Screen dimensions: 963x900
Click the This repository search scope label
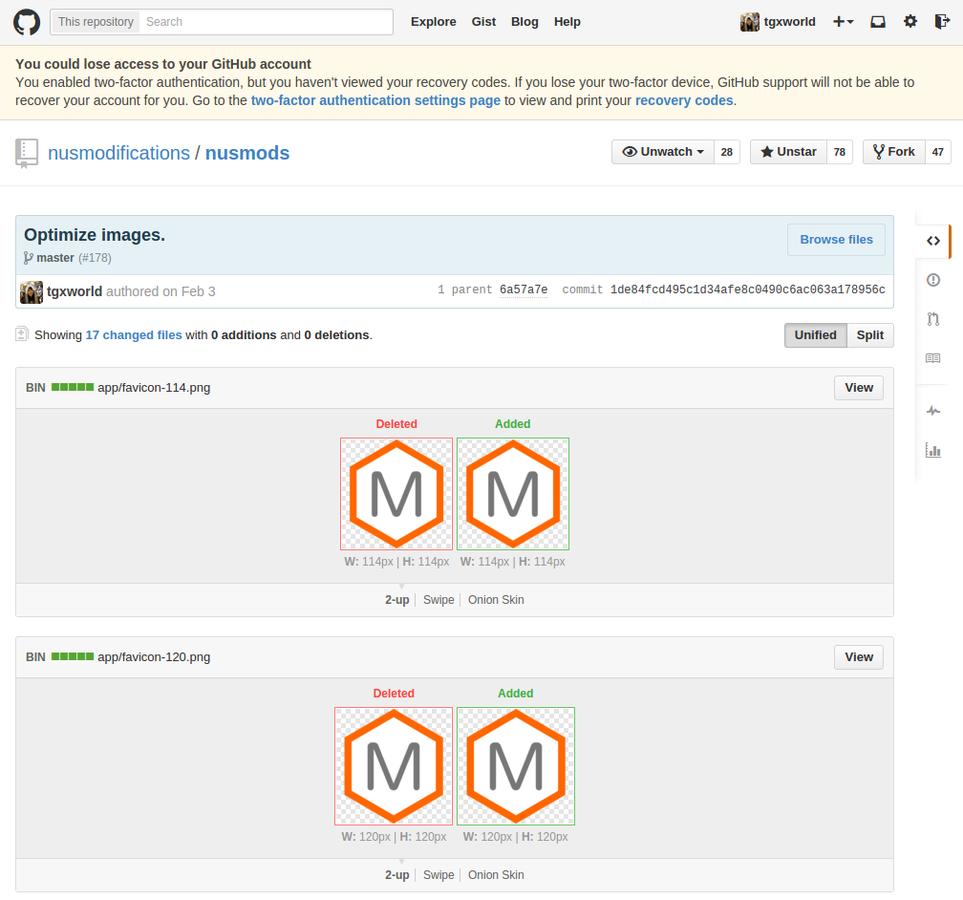(x=95, y=22)
